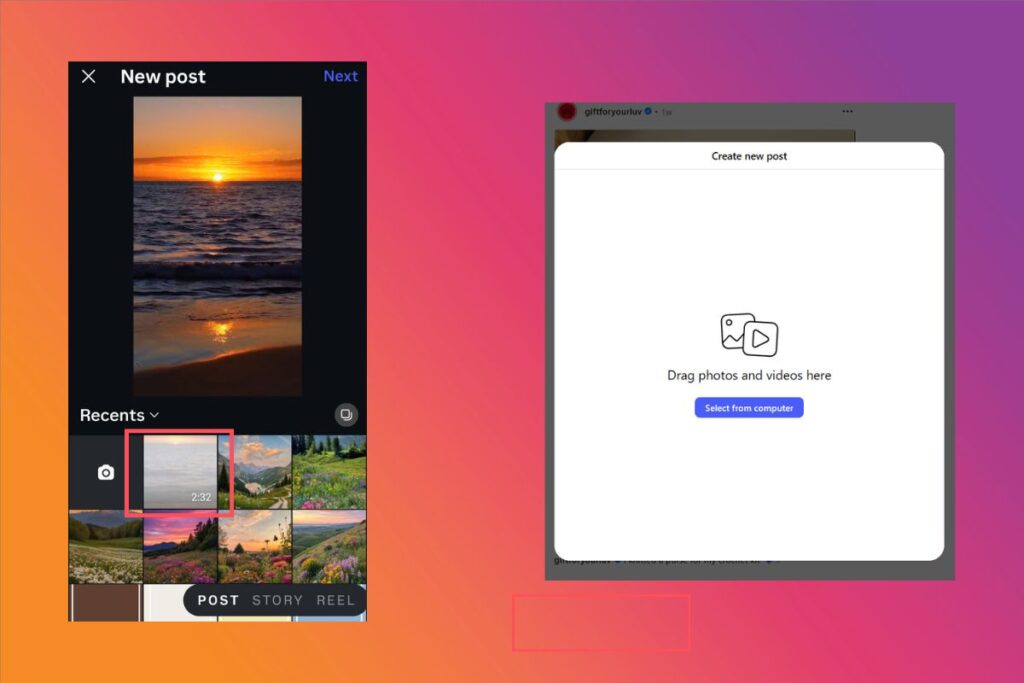The height and width of the screenshot is (683, 1024).
Task: Toggle multiple photo selection mode
Action: point(346,414)
